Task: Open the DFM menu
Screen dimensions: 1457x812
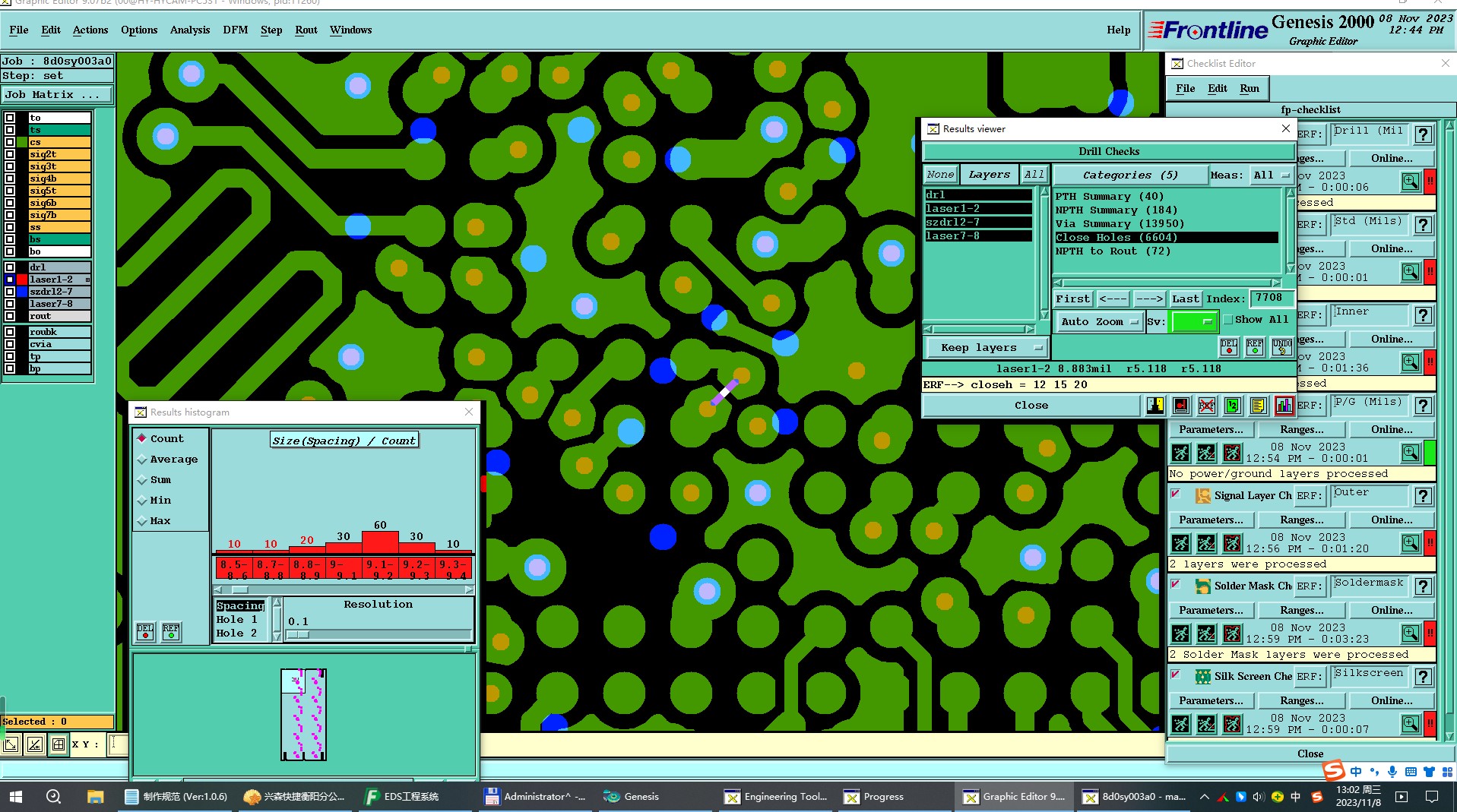Action: (235, 30)
